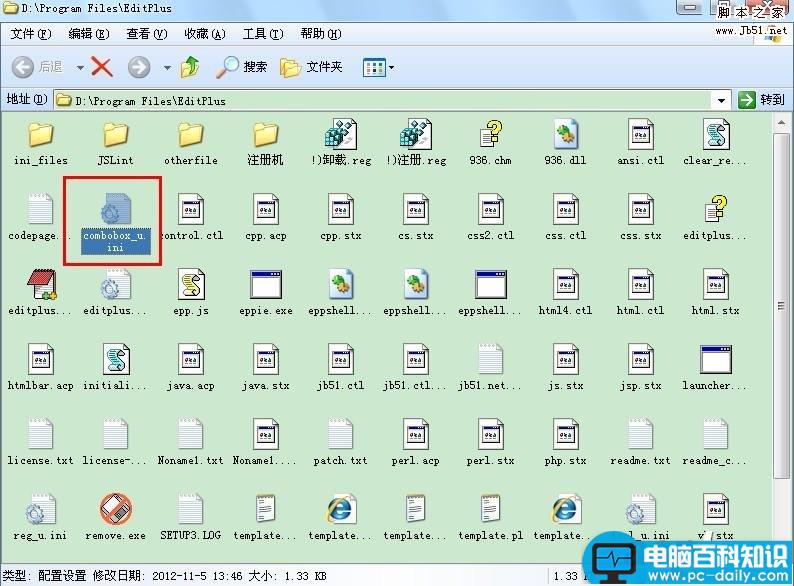794x586 pixels.
Task: Select the html.ctl file
Action: point(641,293)
